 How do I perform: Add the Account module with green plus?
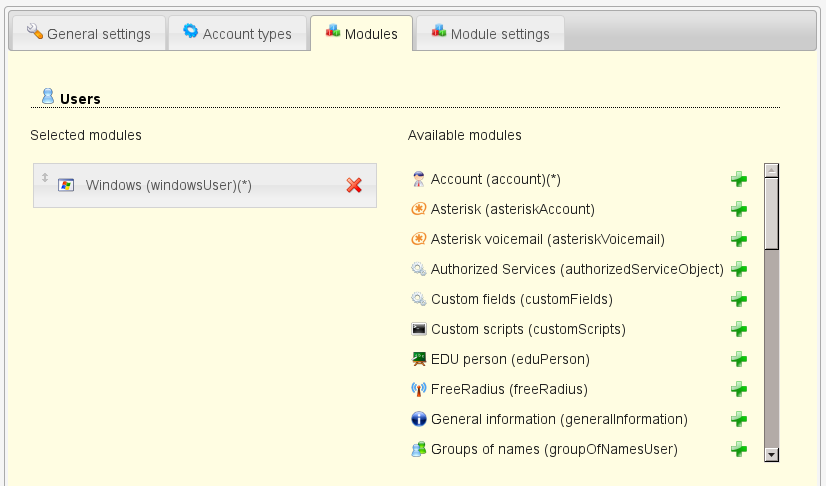[739, 179]
